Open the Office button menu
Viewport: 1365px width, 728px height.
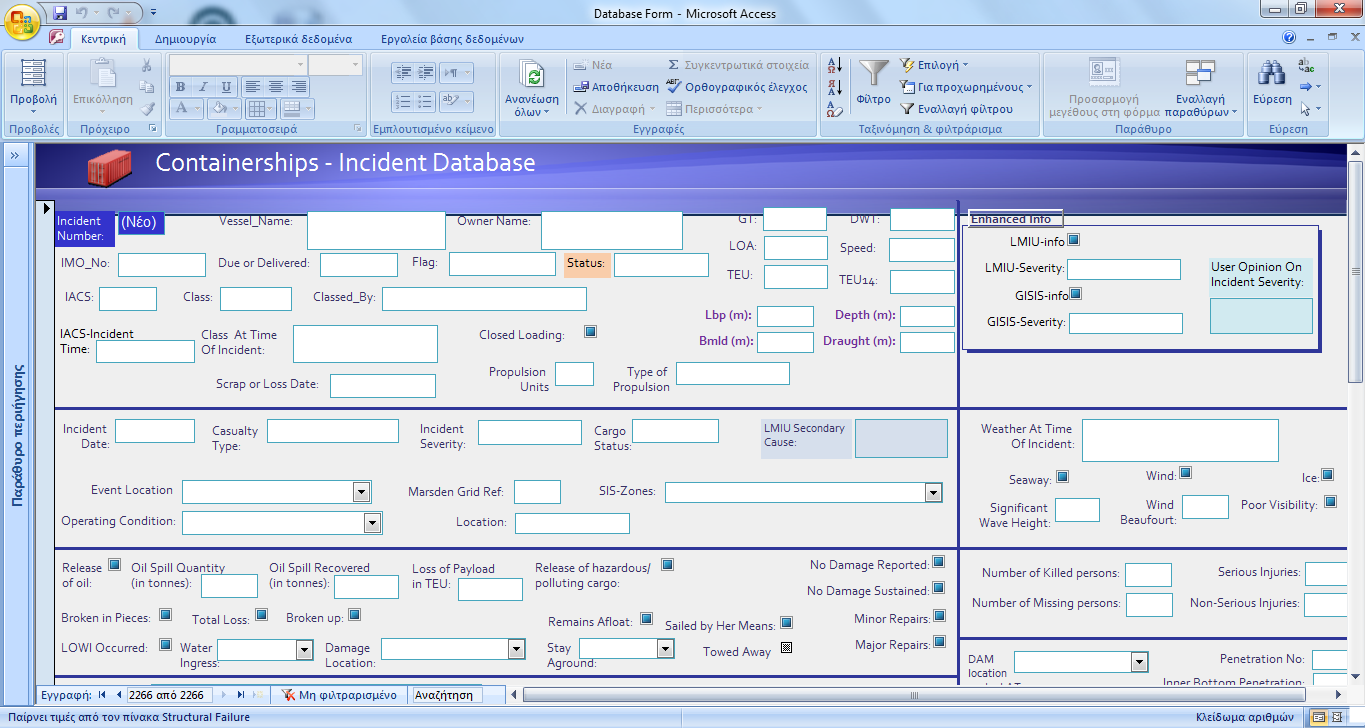click(x=24, y=21)
